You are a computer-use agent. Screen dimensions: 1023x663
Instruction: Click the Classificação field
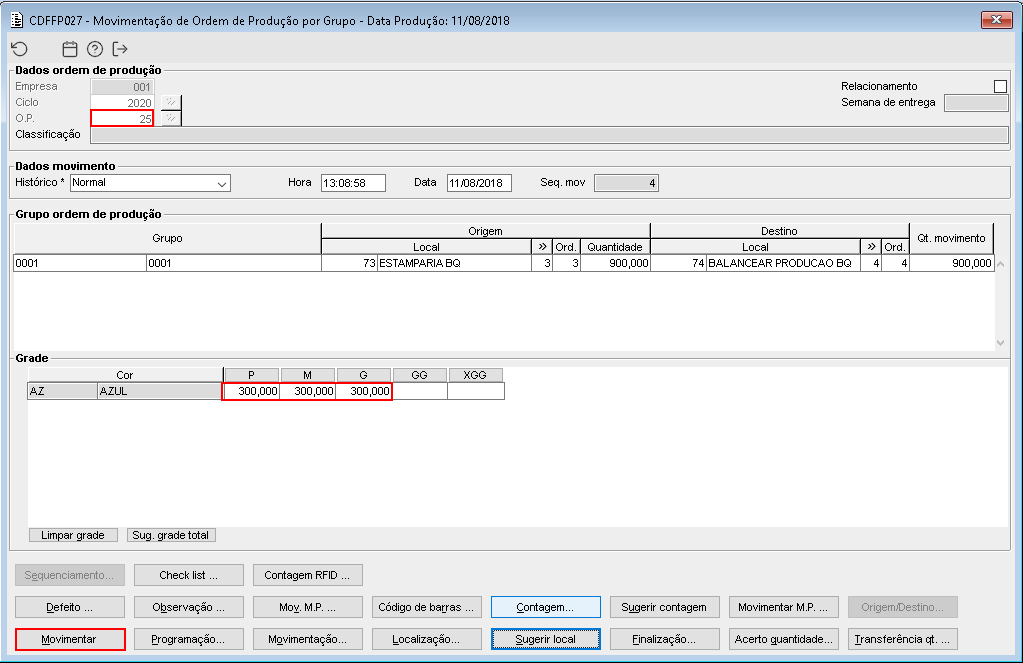click(x=549, y=135)
